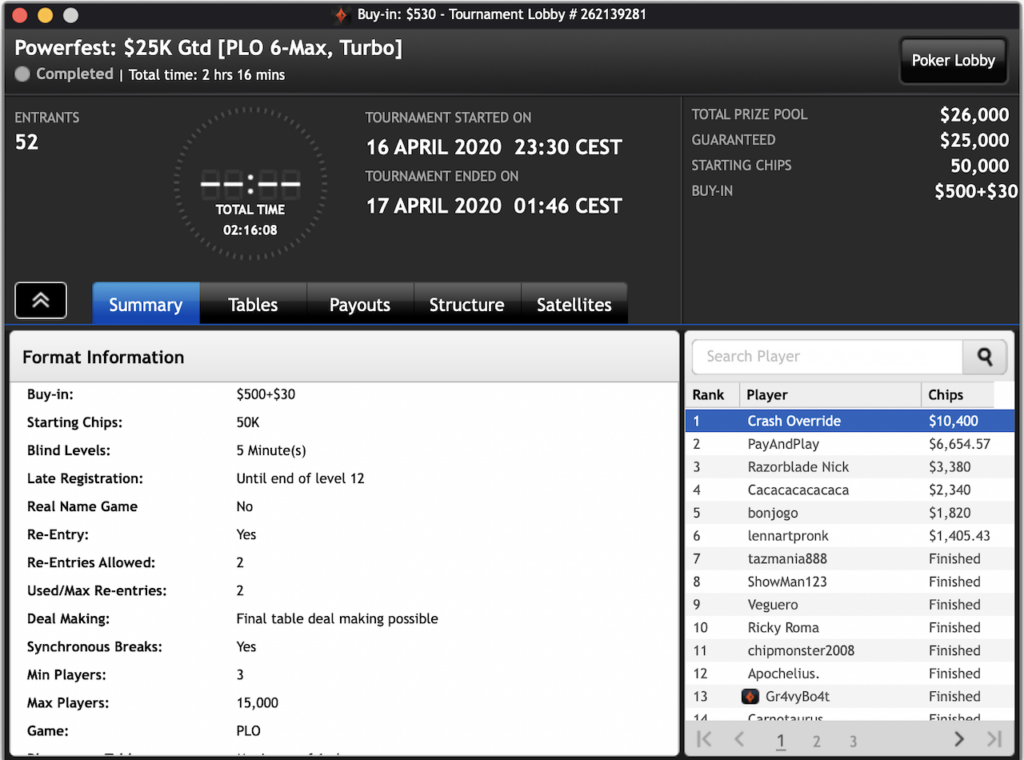Focus the Search Player input field

click(828, 356)
